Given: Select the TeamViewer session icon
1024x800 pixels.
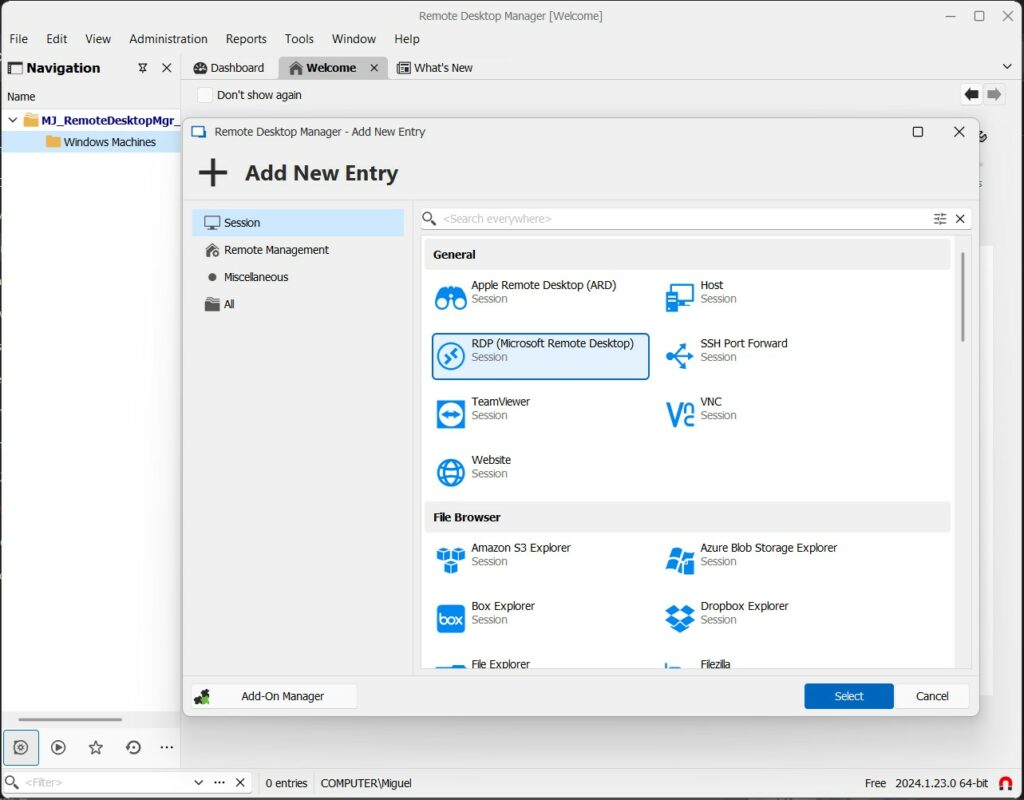Looking at the screenshot, I should tap(451, 414).
